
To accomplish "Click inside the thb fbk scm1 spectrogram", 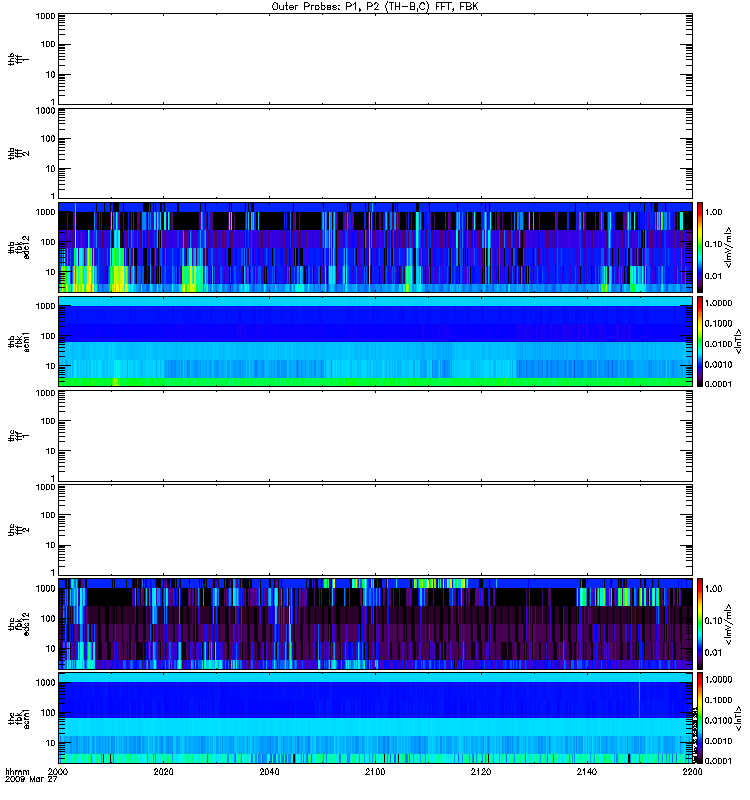I will [x=376, y=341].
